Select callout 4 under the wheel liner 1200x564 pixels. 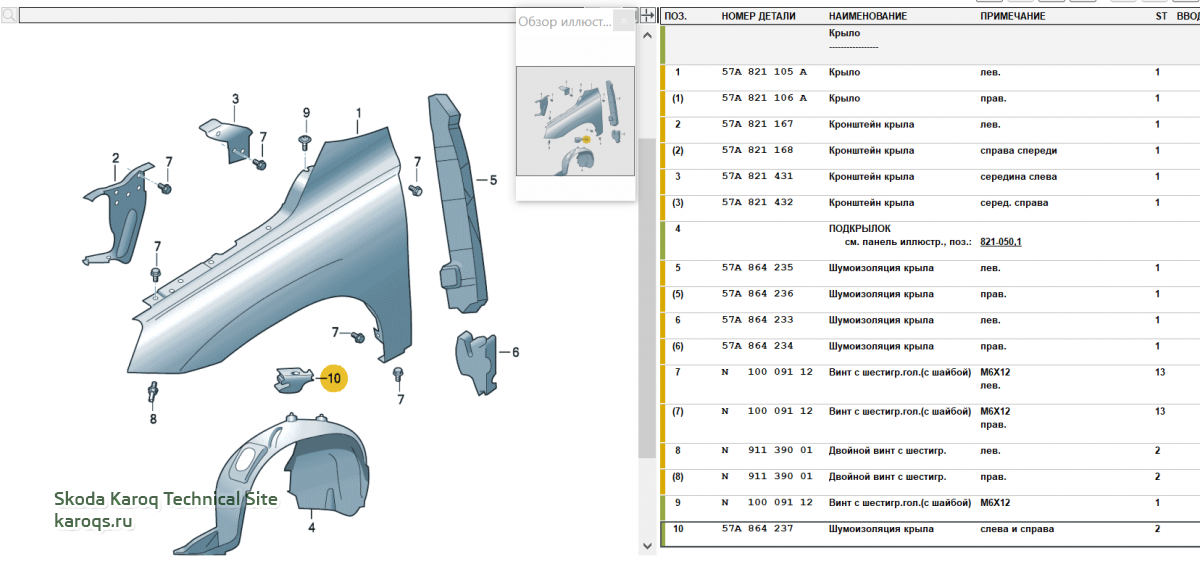pyautogui.click(x=311, y=527)
